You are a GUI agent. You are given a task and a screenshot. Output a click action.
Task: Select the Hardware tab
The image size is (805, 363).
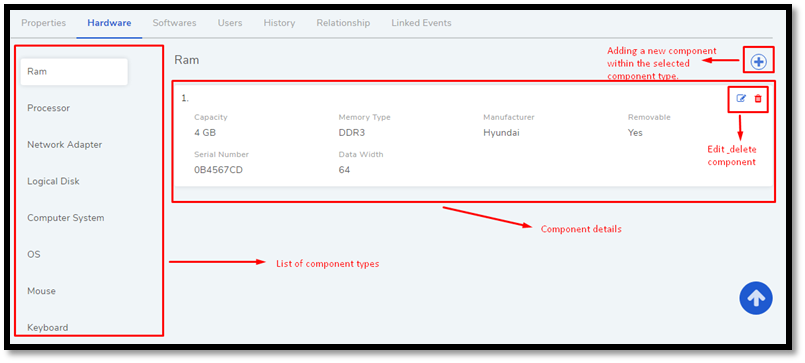(109, 23)
